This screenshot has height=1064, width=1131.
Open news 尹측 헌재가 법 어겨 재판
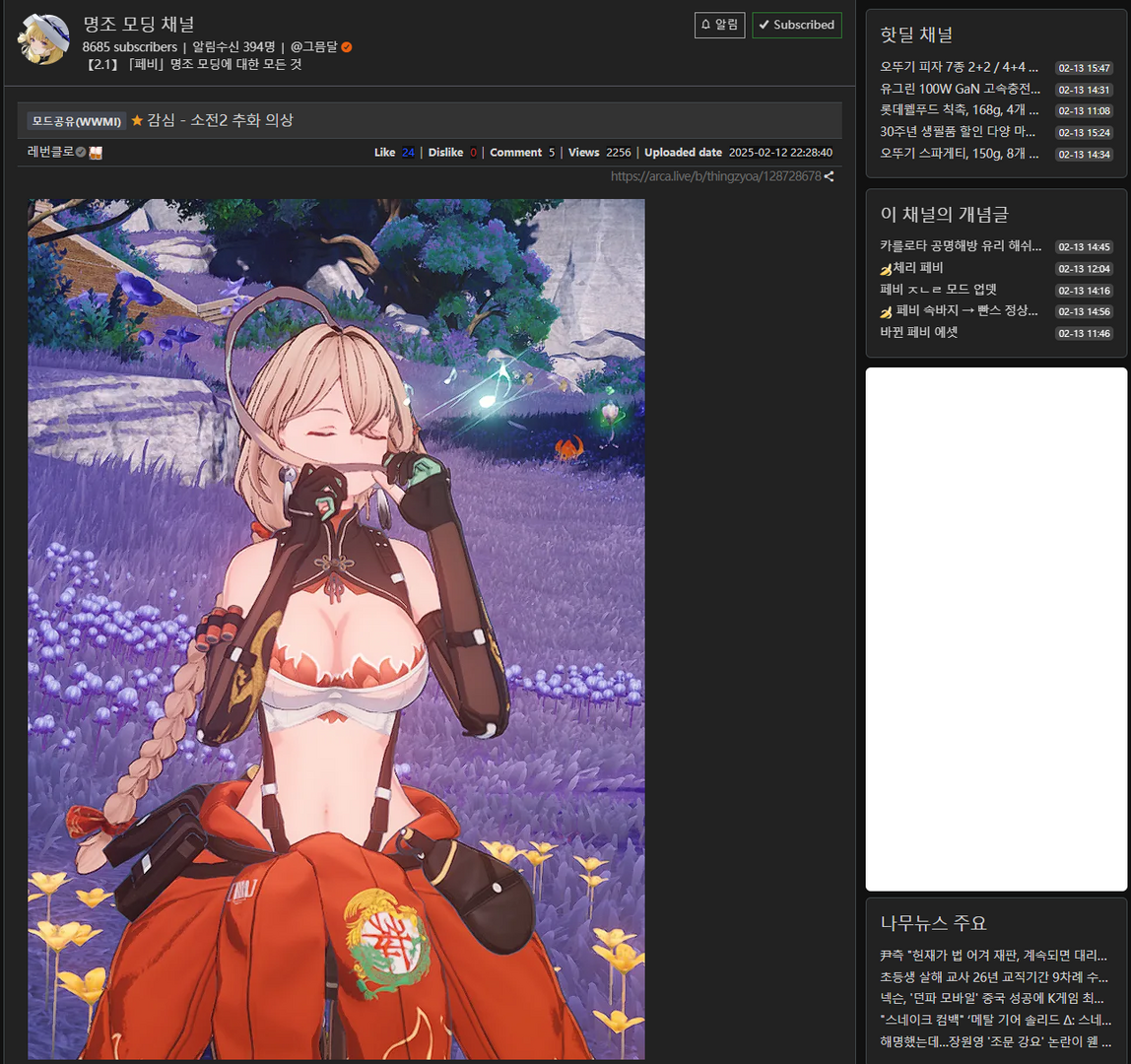coord(993,955)
